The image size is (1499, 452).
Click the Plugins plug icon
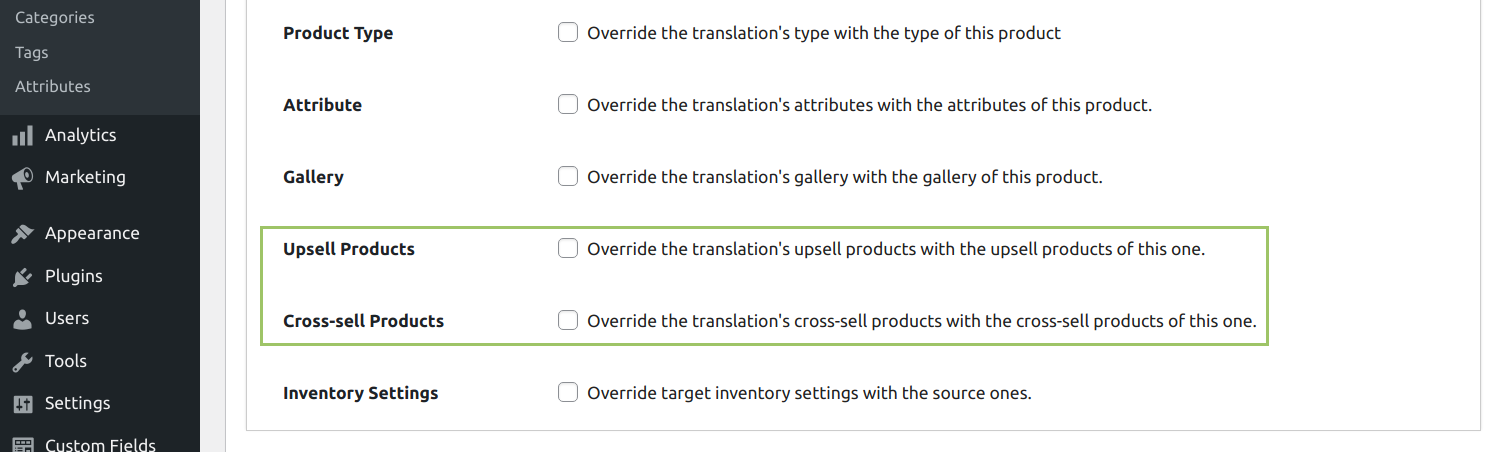22,277
